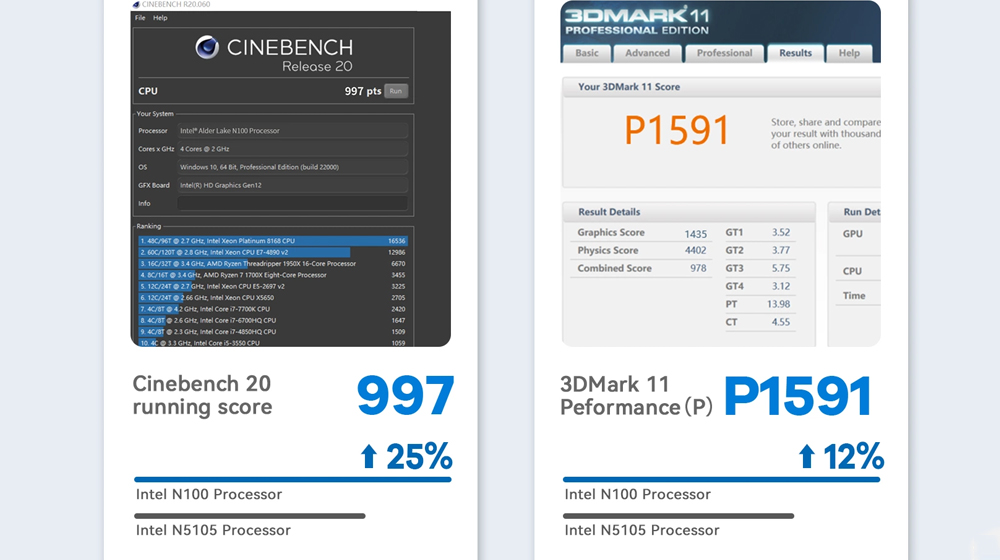
Task: Open the Help menu in Cinebench
Action: click(160, 18)
